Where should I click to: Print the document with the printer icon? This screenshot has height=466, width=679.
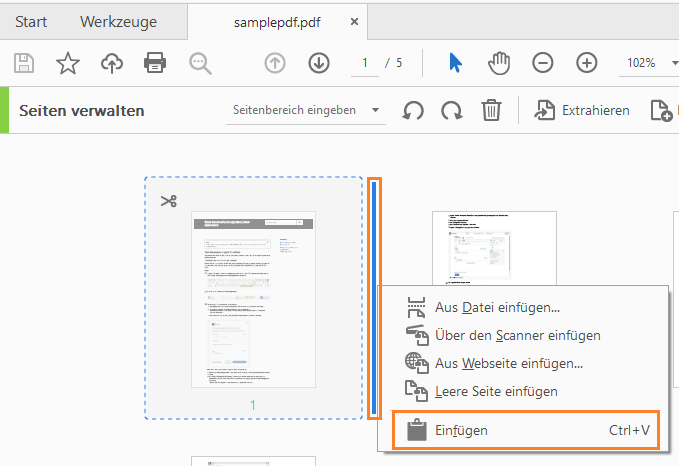coord(155,63)
